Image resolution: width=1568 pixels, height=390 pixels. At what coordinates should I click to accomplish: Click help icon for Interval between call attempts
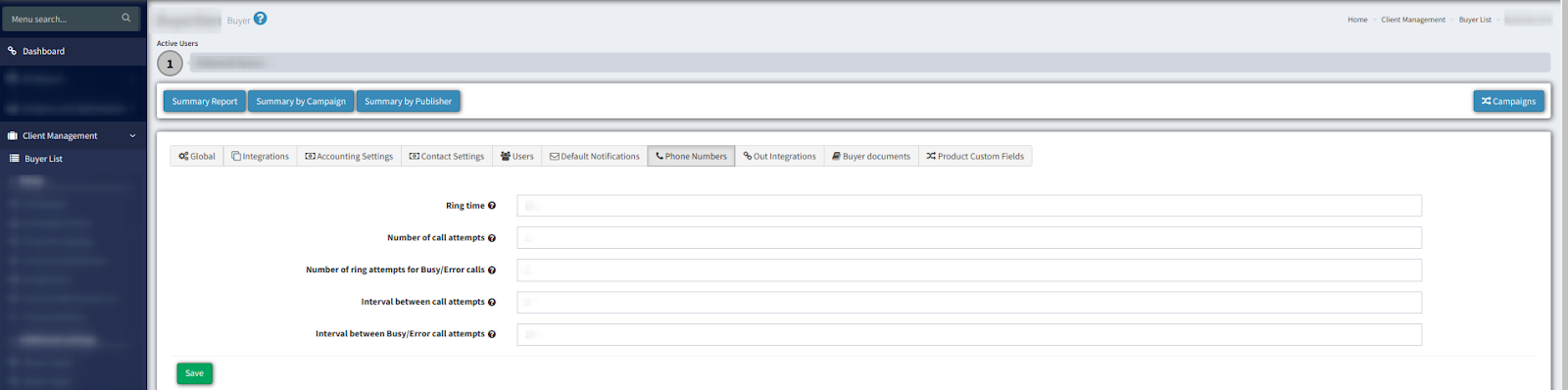(492, 302)
